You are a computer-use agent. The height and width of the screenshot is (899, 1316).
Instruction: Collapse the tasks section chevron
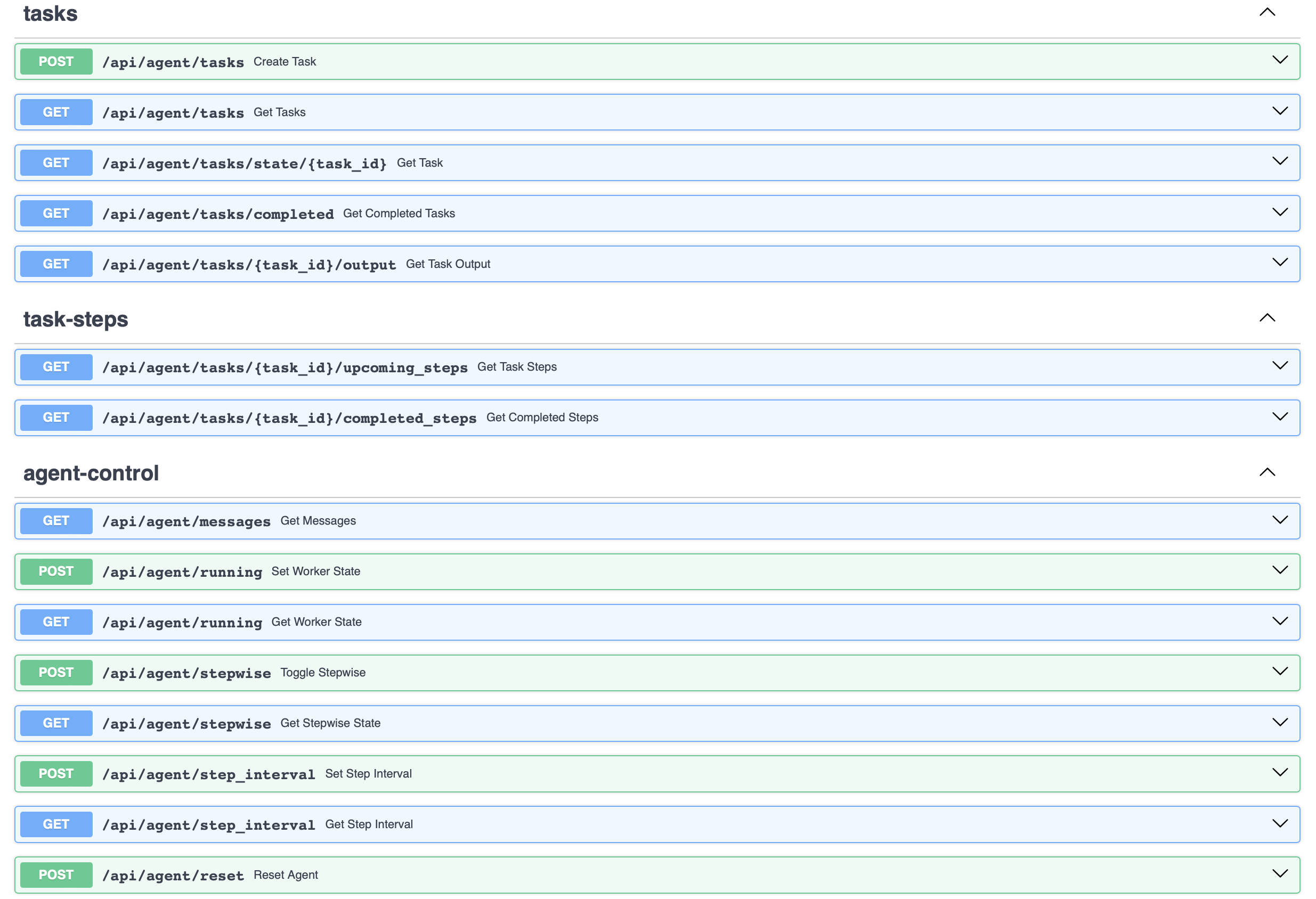click(1267, 12)
